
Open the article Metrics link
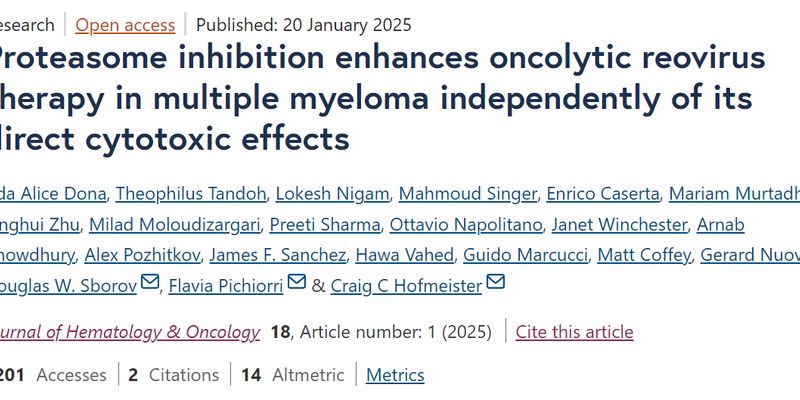pos(395,375)
